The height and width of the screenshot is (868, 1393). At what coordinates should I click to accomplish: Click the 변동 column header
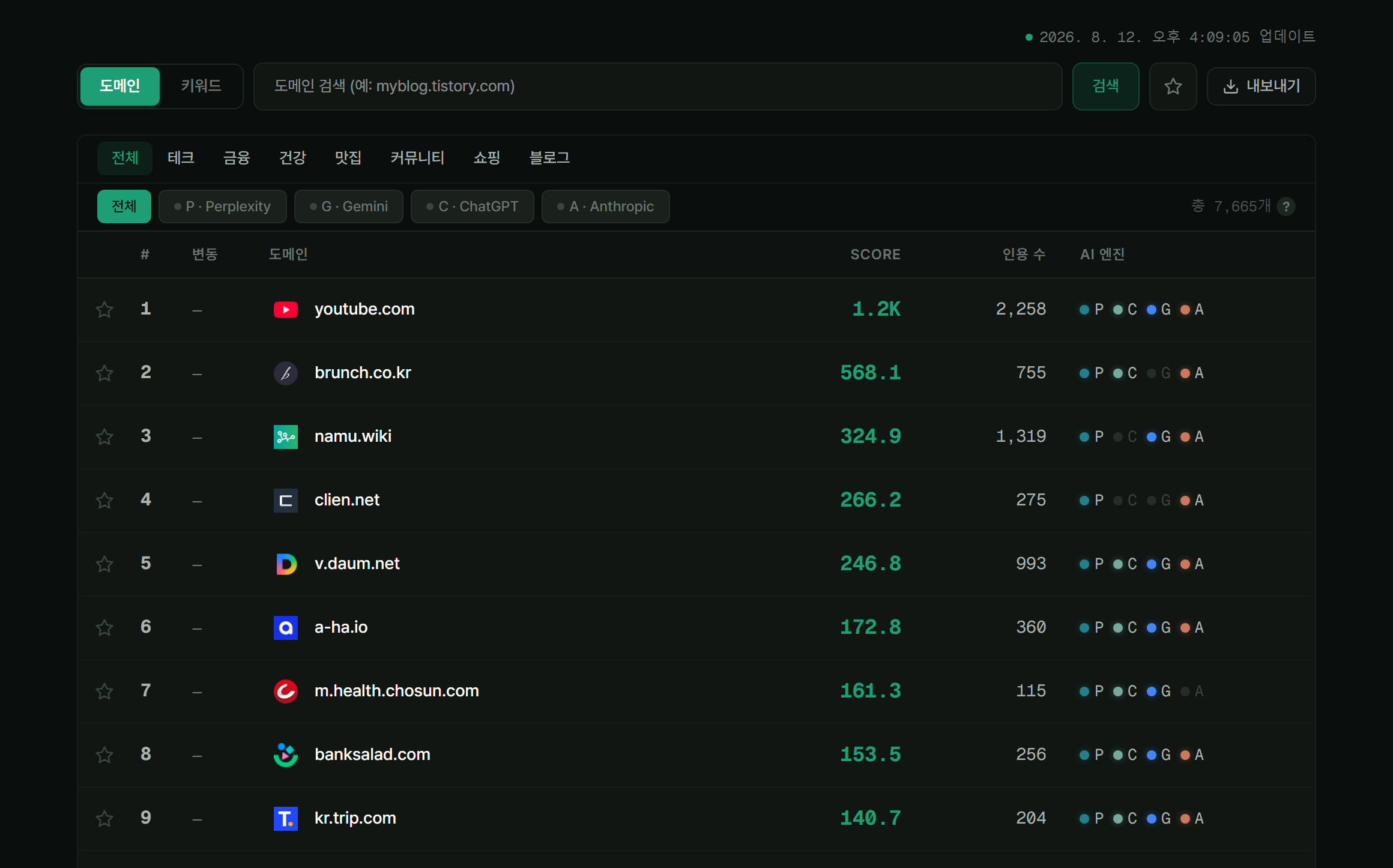coord(205,255)
